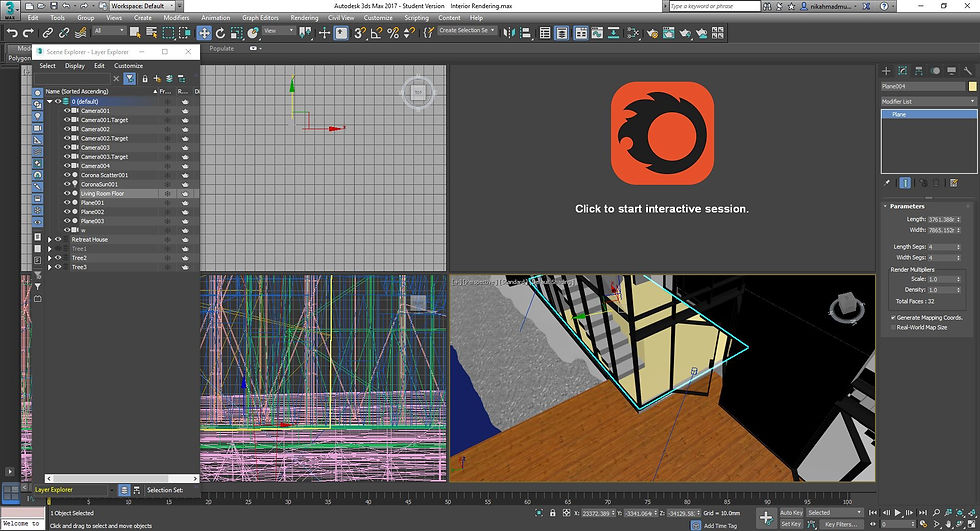
Task: Enable Real-World Map Size checkbox
Action: [x=893, y=327]
